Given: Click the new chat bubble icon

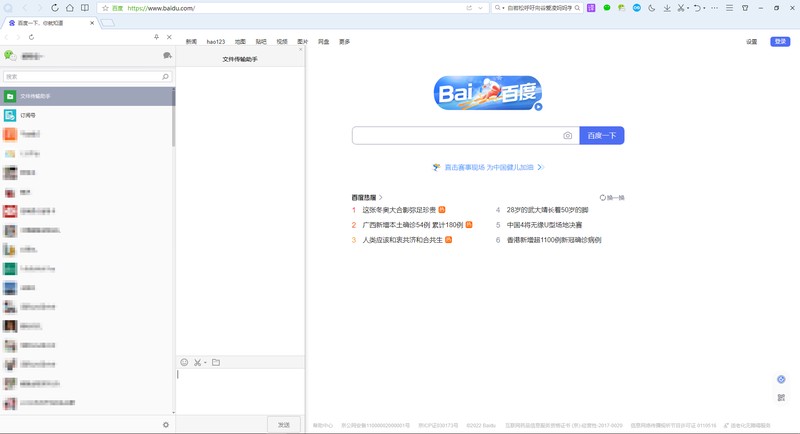Looking at the screenshot, I should pyautogui.click(x=167, y=56).
